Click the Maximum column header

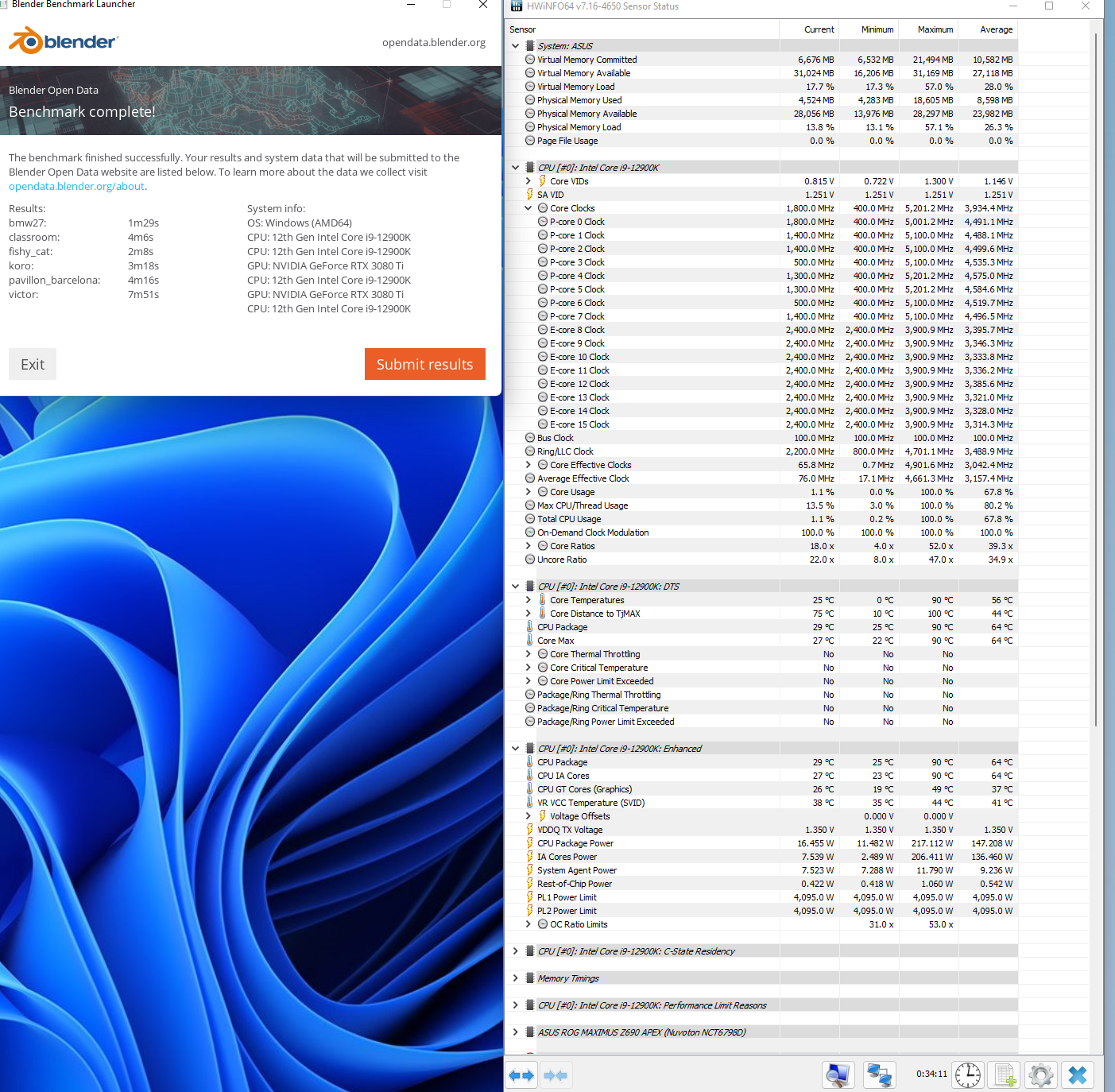928,29
